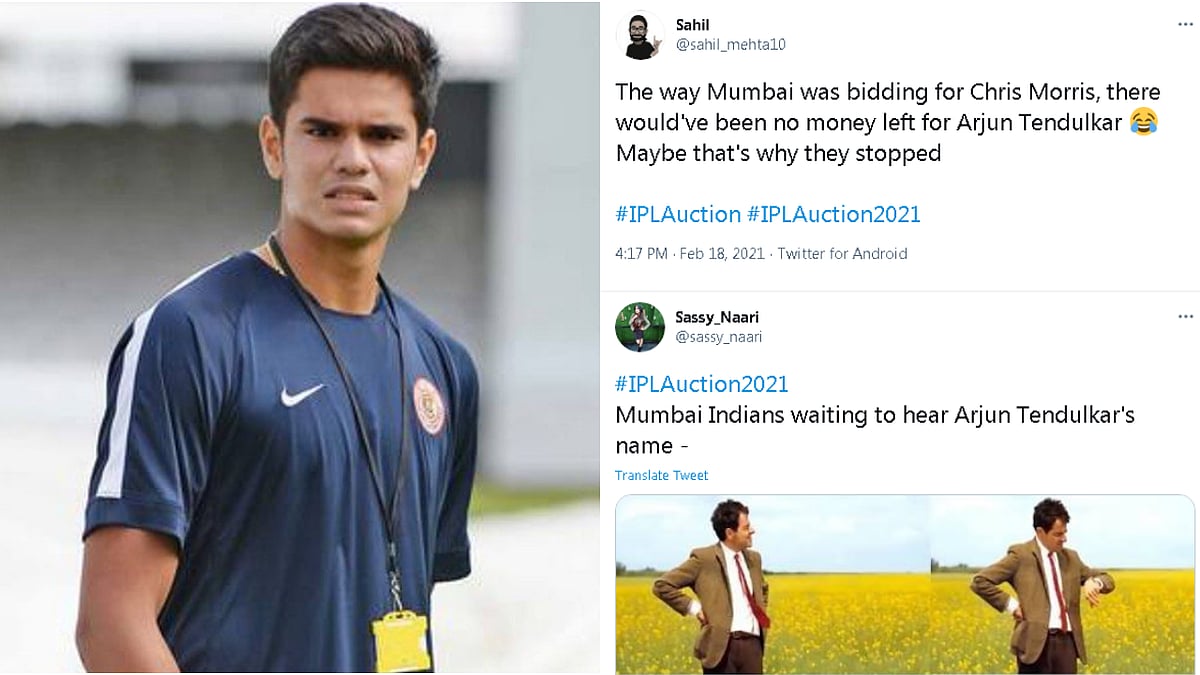Open #IPLAuction2021 hashtag in Sahil's tweet
This screenshot has width=1200, height=675.
click(833, 214)
